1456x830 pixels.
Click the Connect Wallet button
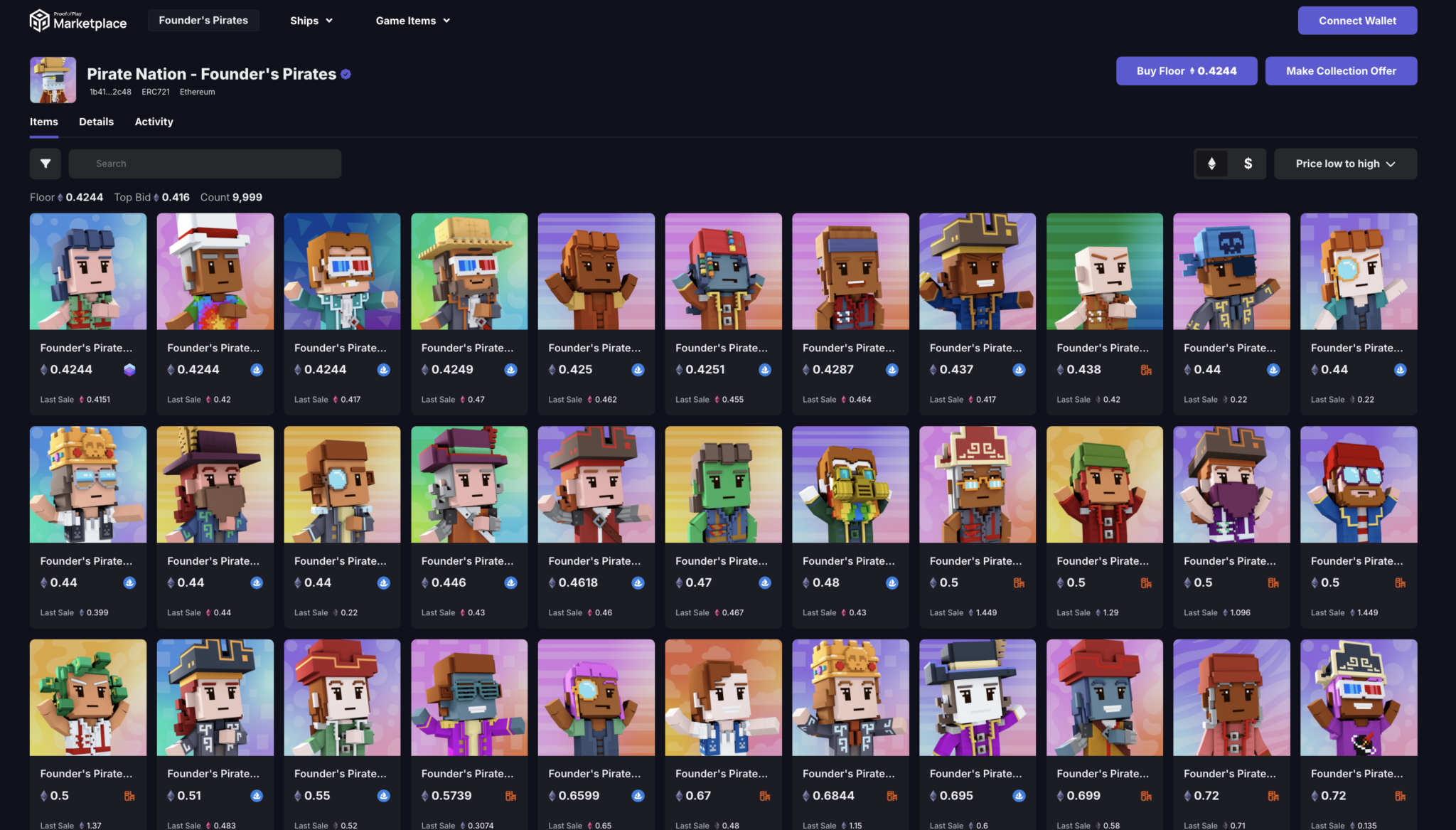pyautogui.click(x=1357, y=21)
